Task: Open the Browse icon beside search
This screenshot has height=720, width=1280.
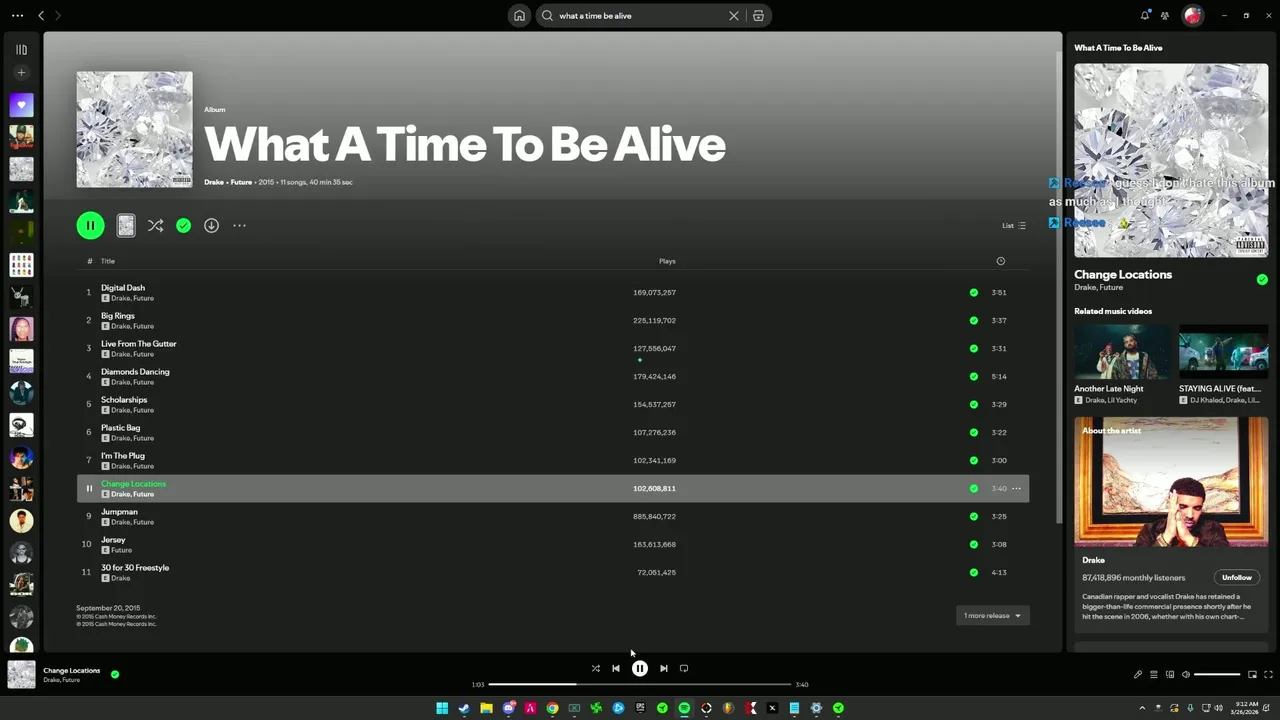Action: pos(758,16)
